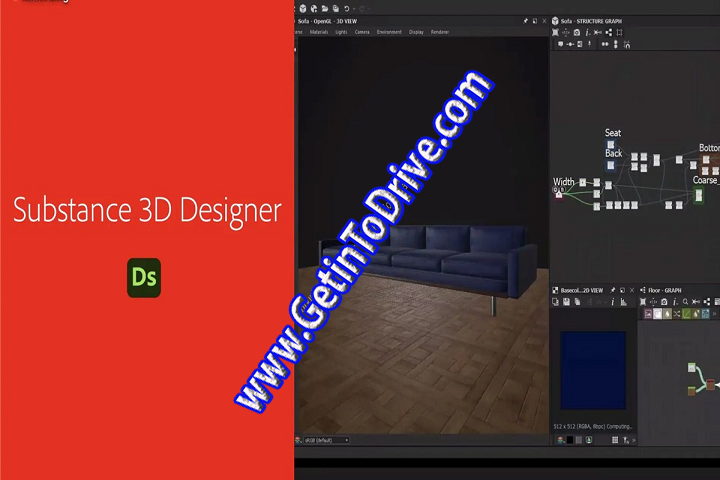Click align nodes icon in Structure Graph toolbar
The height and width of the screenshot is (480, 720).
pyautogui.click(x=597, y=33)
